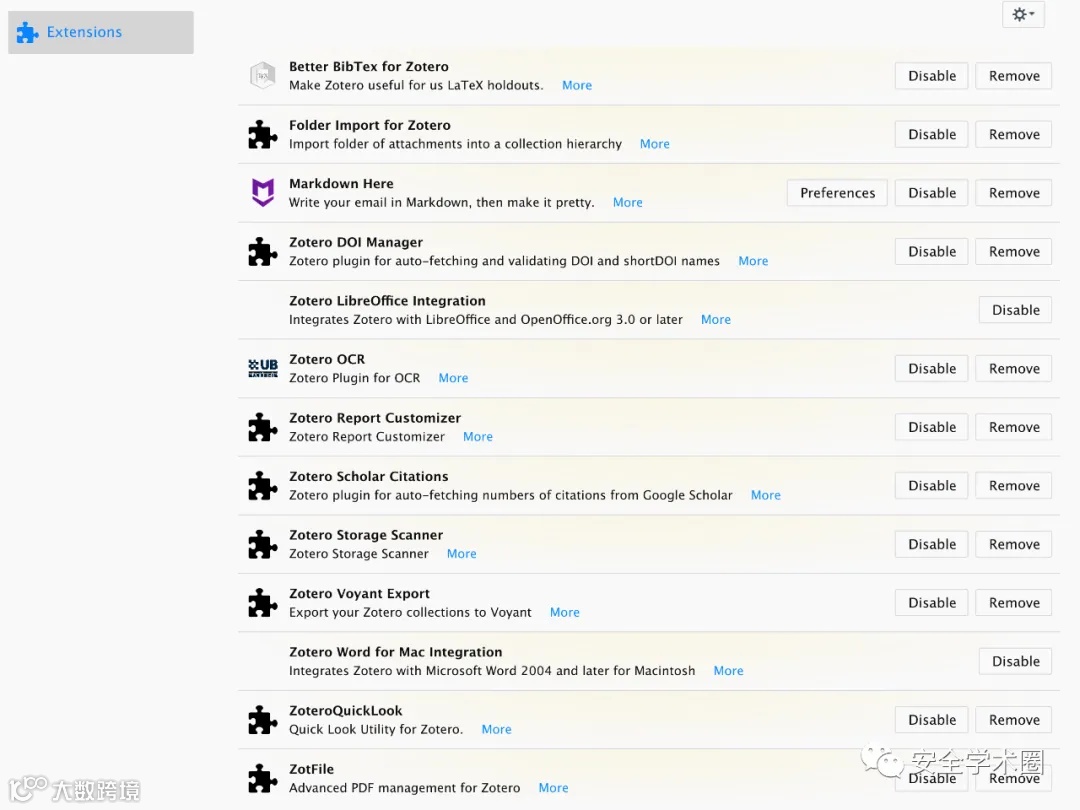Click the Zotero Voyant Export puzzle icon
1080x810 pixels.
pos(262,603)
